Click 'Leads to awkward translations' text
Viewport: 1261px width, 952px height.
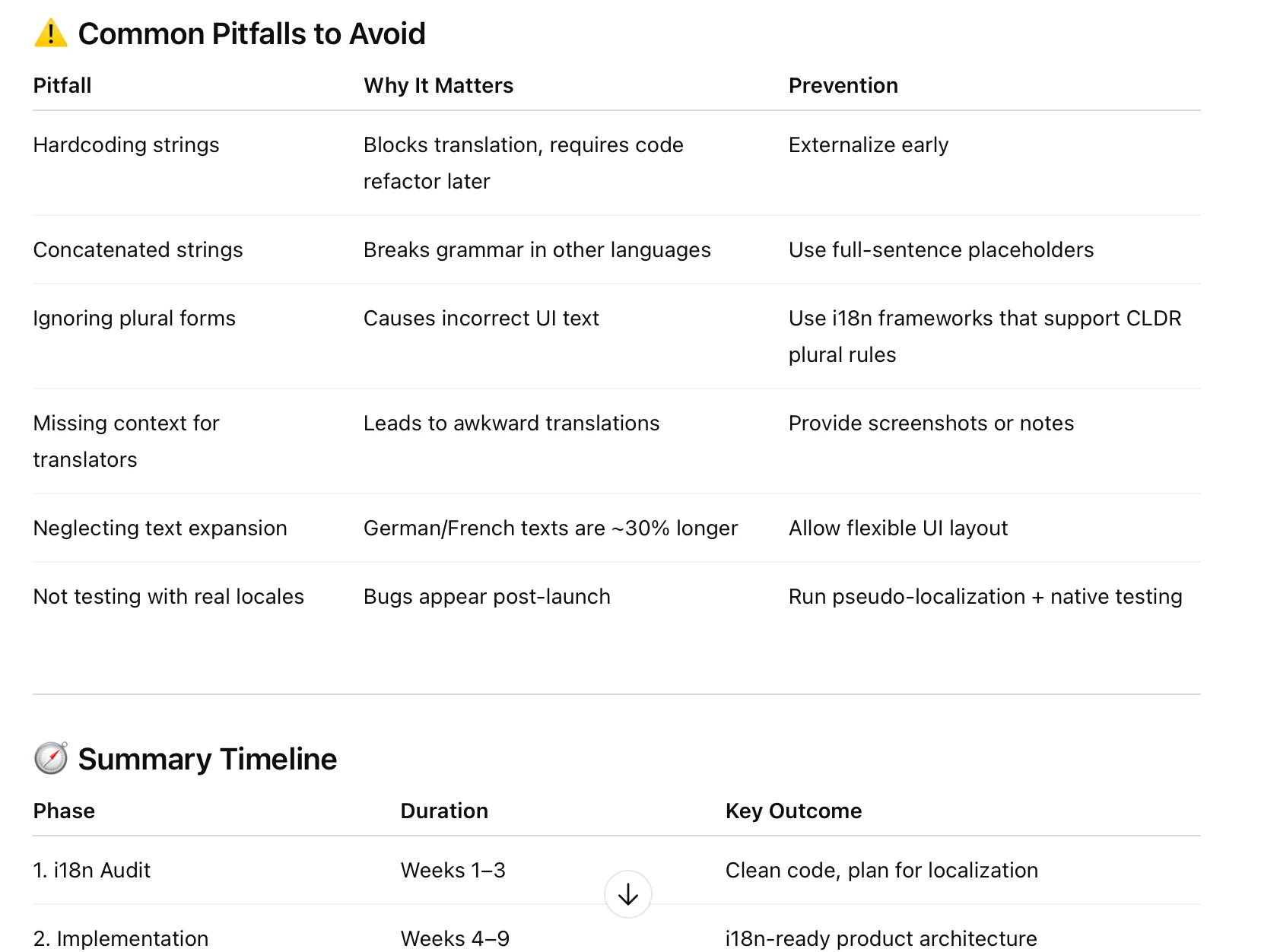(x=511, y=423)
